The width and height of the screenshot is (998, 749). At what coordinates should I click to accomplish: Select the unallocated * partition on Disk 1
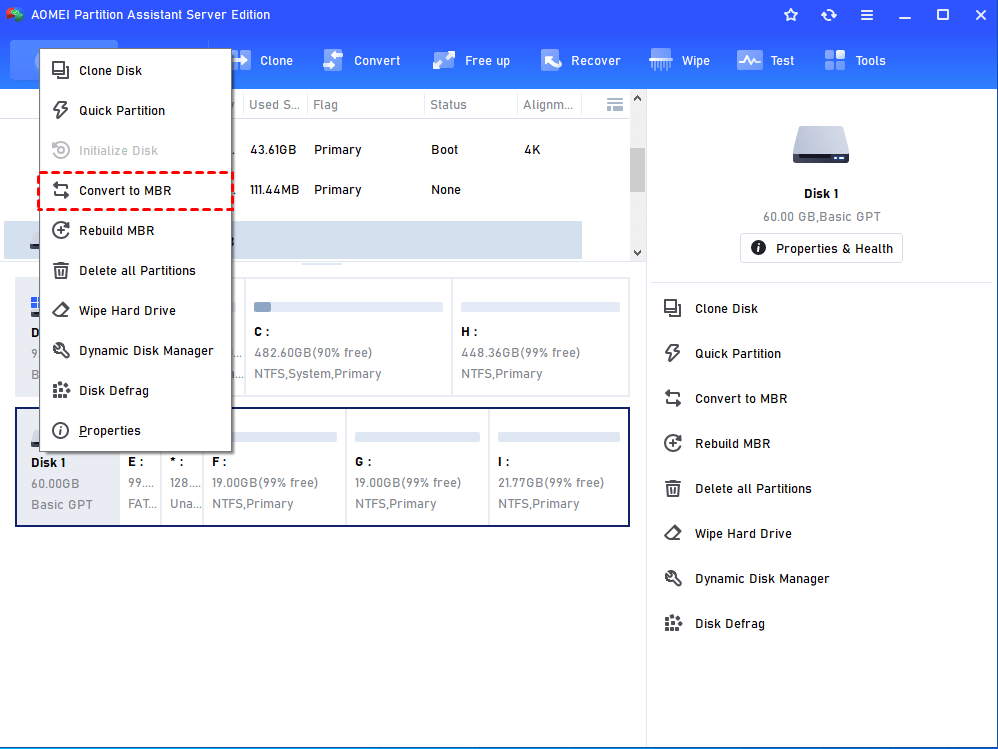tap(182, 467)
